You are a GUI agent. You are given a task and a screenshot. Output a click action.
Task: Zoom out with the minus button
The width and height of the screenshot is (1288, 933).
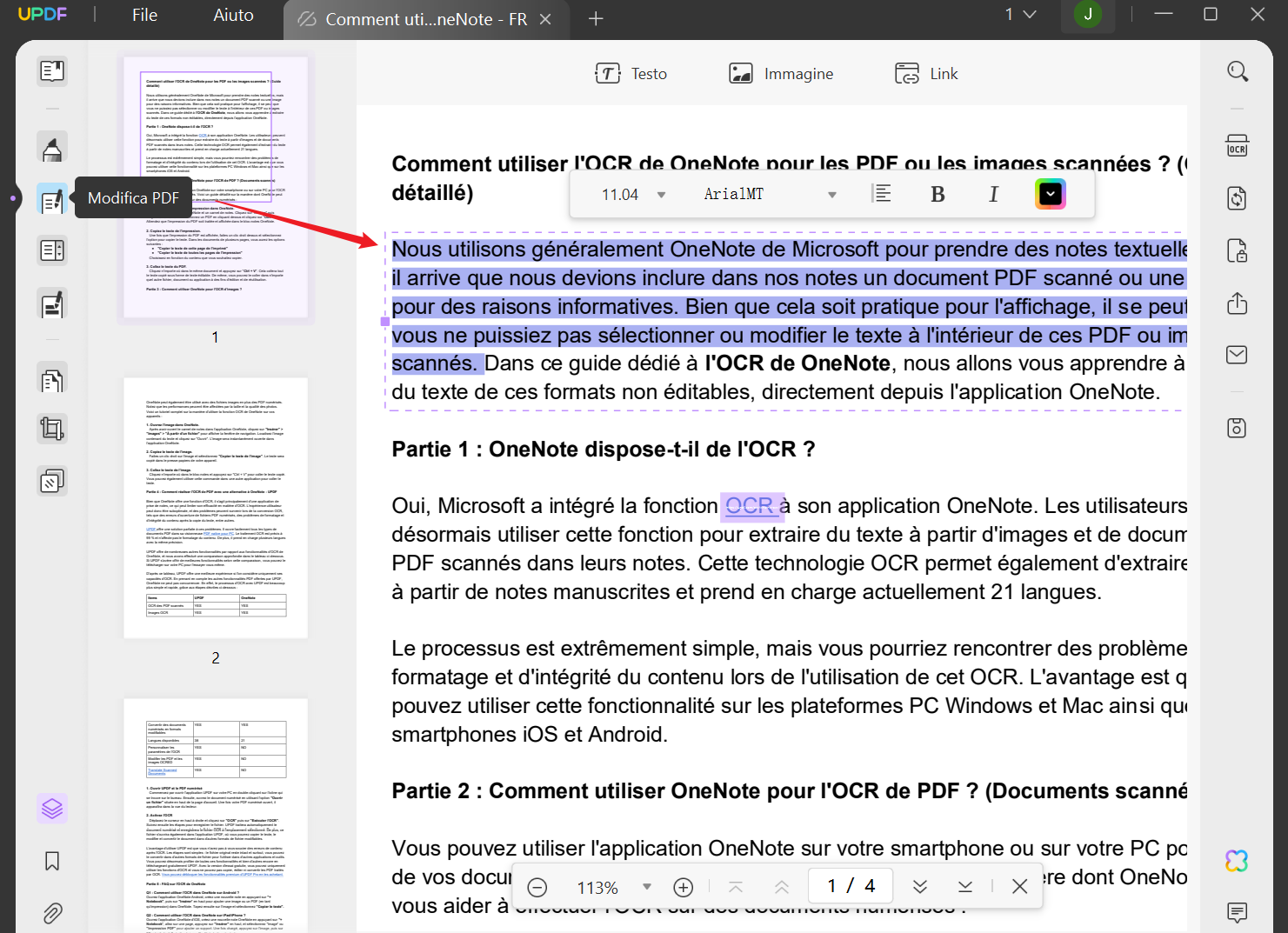[537, 887]
